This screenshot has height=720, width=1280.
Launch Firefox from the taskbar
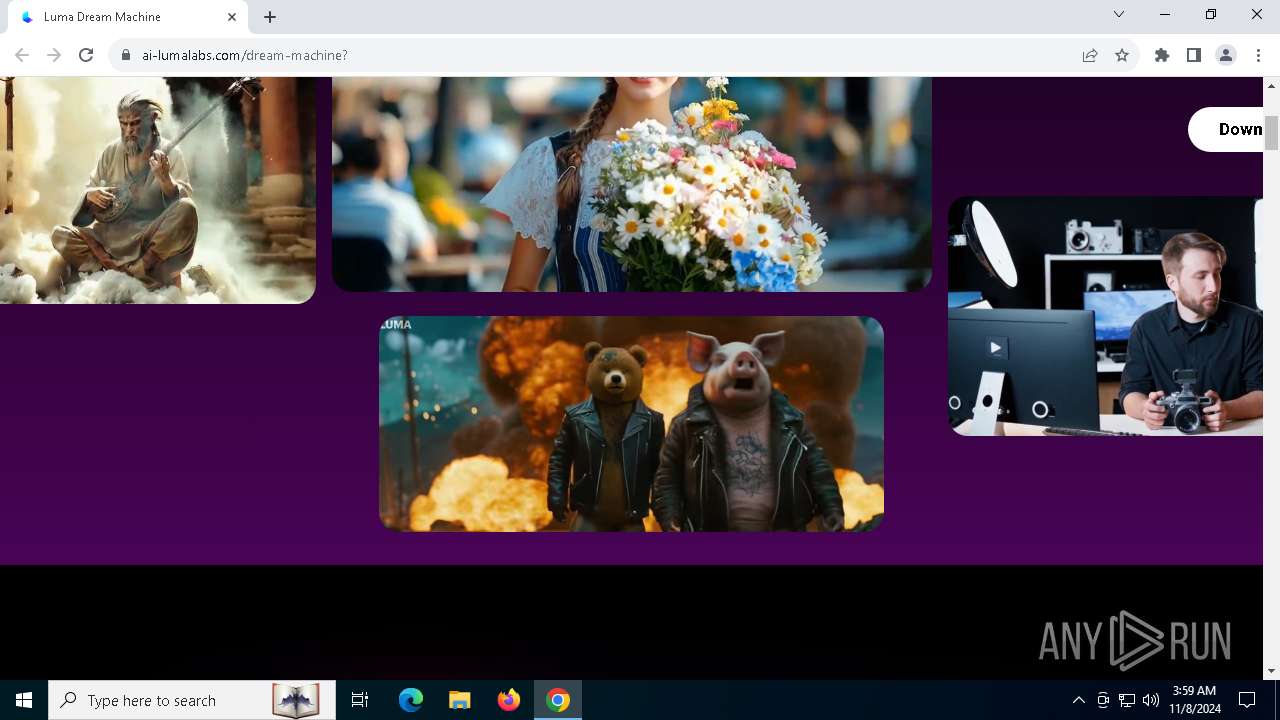(509, 700)
